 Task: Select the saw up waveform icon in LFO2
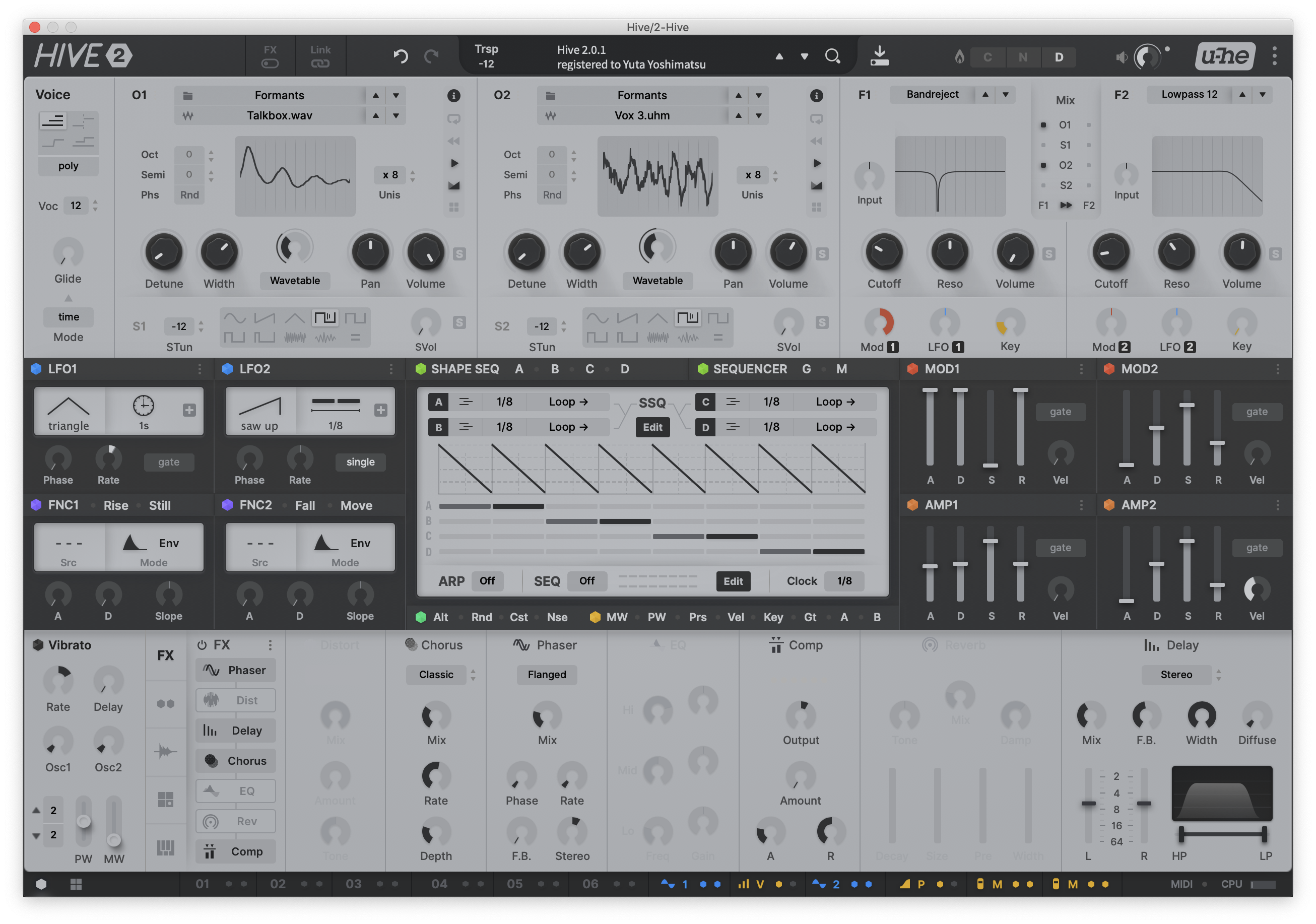click(x=259, y=407)
